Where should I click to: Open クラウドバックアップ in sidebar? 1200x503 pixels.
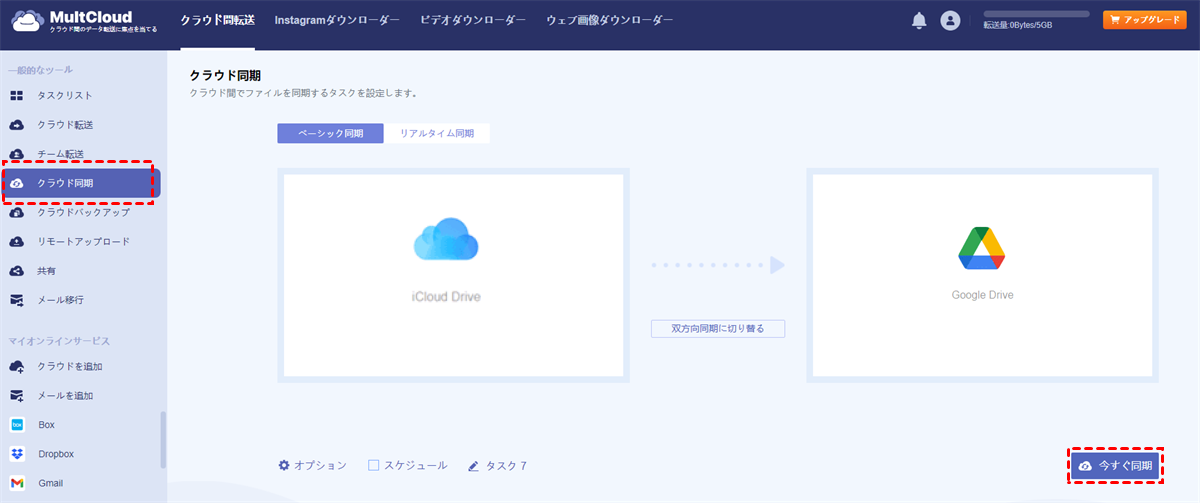tap(82, 213)
